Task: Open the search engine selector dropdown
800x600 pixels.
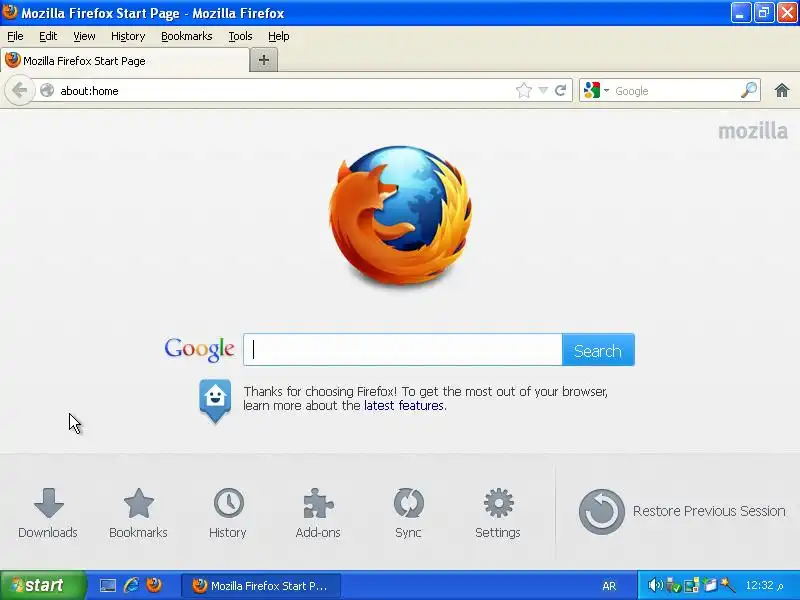Action: pos(596,90)
